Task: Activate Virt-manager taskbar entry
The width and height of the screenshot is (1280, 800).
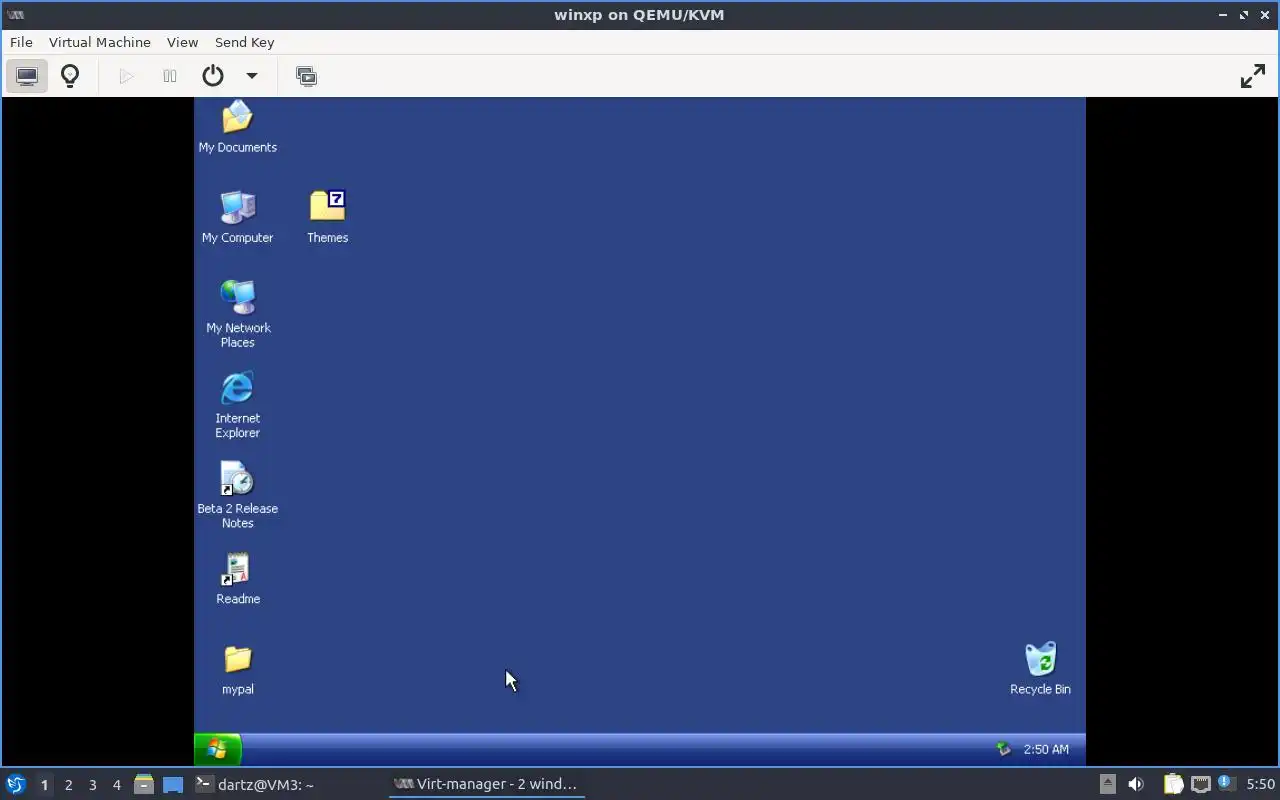Action: [x=486, y=784]
